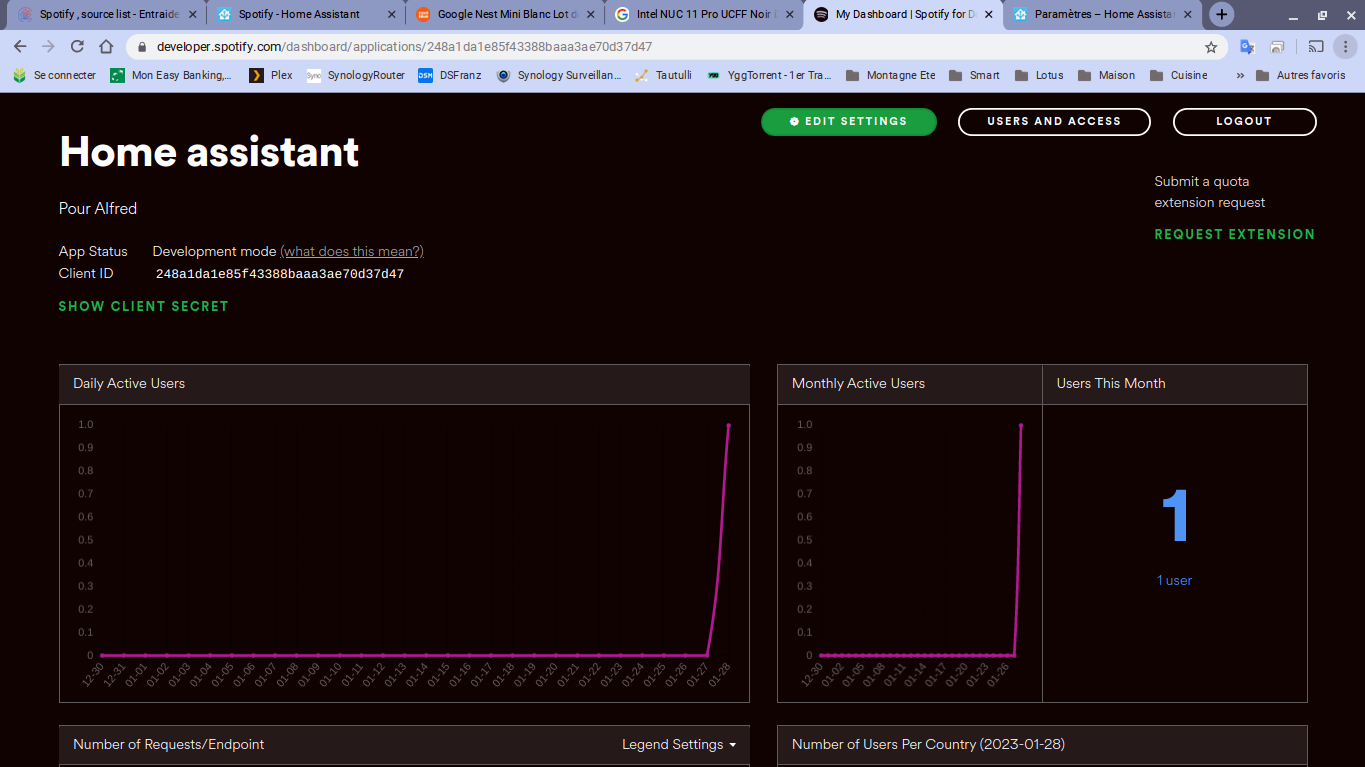1365x767 pixels.
Task: Click the Development mode status text
Action: coord(214,251)
